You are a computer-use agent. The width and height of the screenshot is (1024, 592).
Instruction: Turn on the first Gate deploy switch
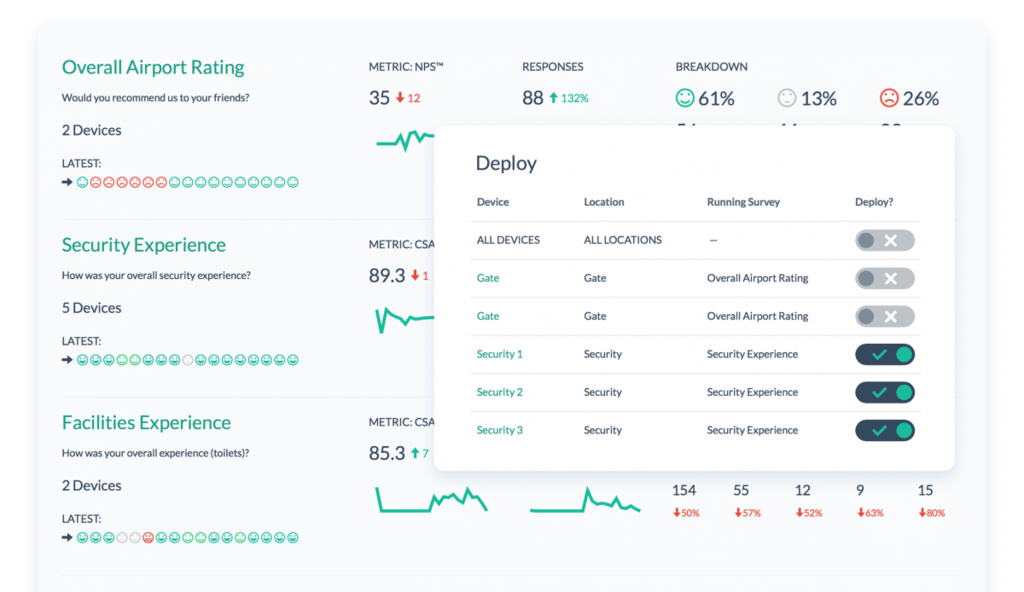click(884, 278)
